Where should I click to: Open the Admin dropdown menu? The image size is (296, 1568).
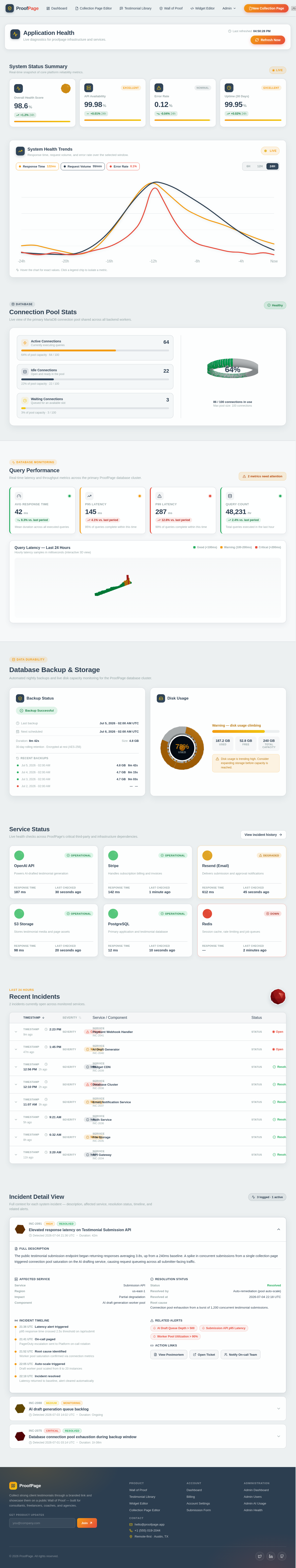229,9
